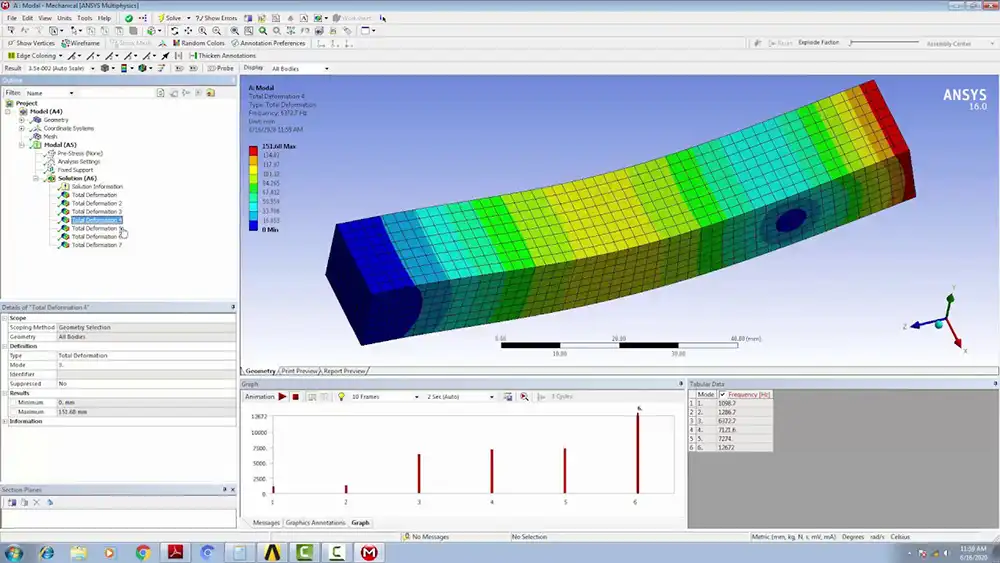
Task: Open the Units menu
Action: click(x=64, y=18)
